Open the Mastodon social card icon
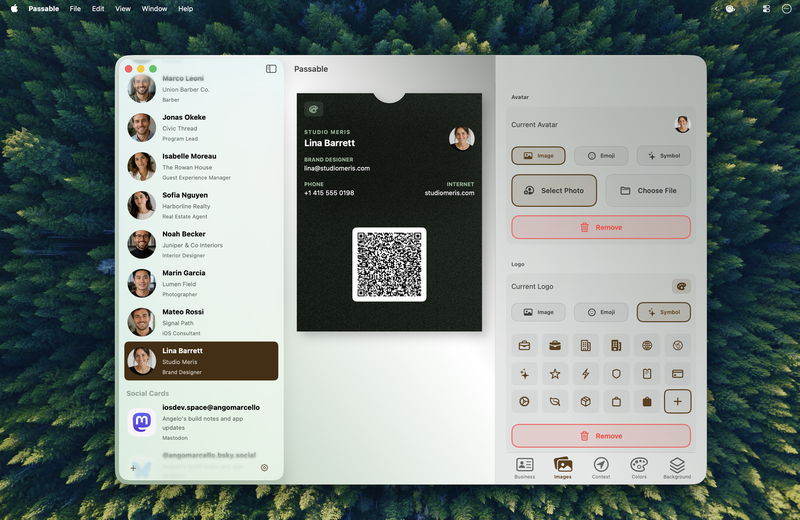The height and width of the screenshot is (520, 800). [x=141, y=422]
